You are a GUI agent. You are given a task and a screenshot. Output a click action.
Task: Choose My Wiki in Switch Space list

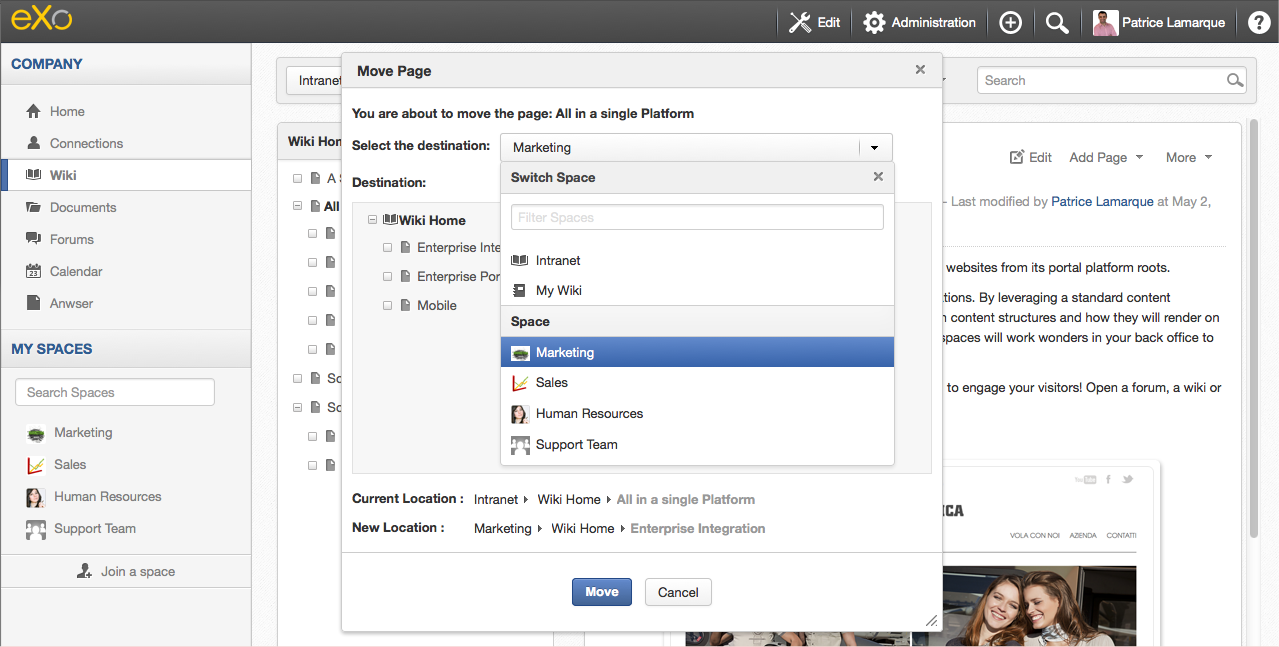(x=697, y=290)
